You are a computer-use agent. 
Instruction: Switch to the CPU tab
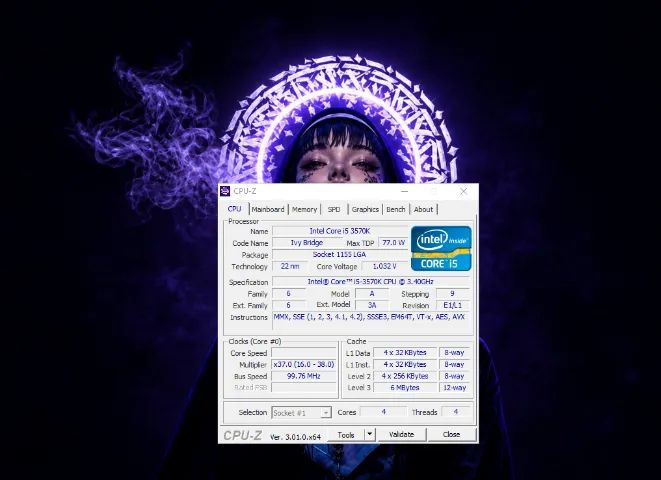pyautogui.click(x=234, y=209)
